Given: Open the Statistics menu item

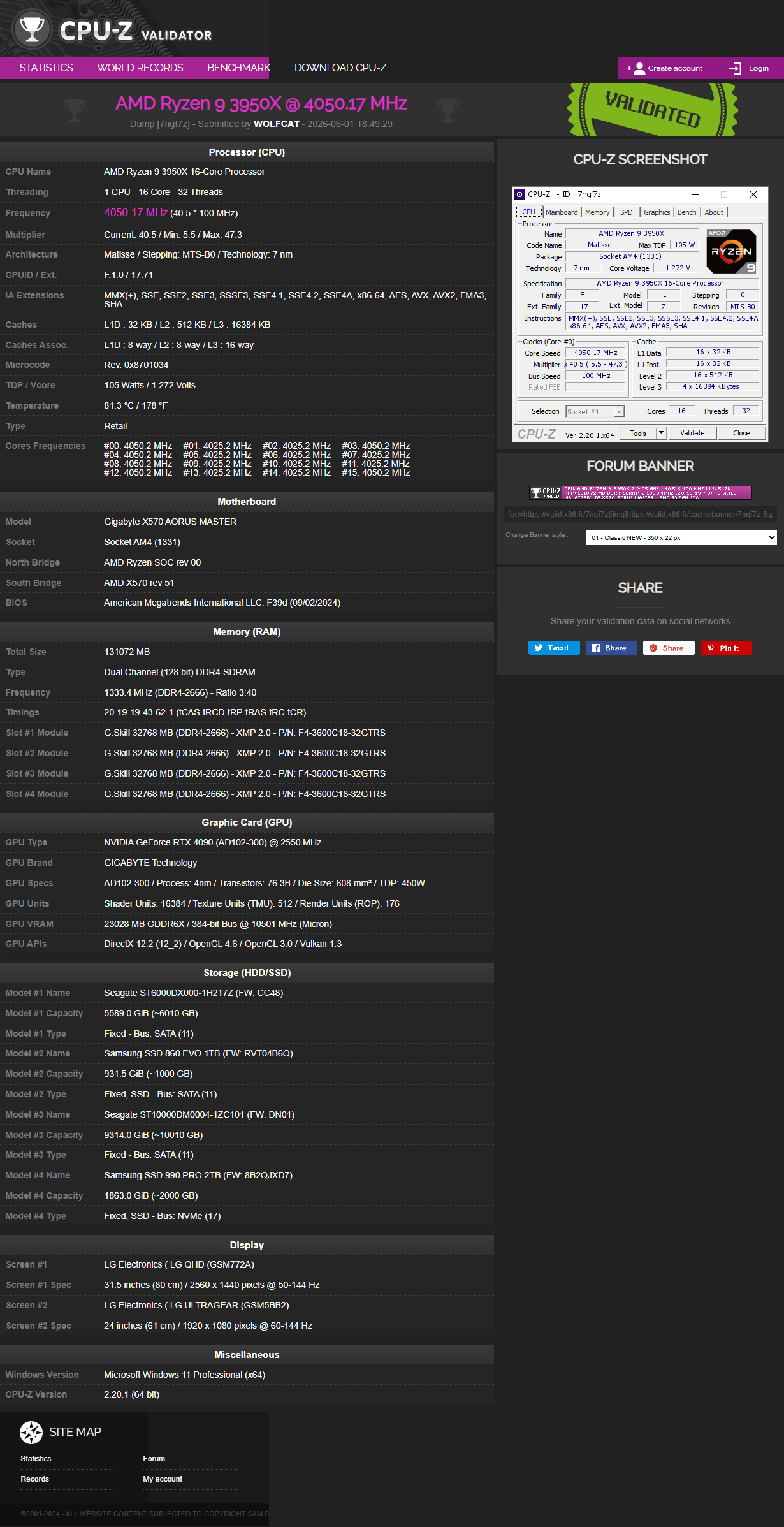Looking at the screenshot, I should pyautogui.click(x=46, y=68).
